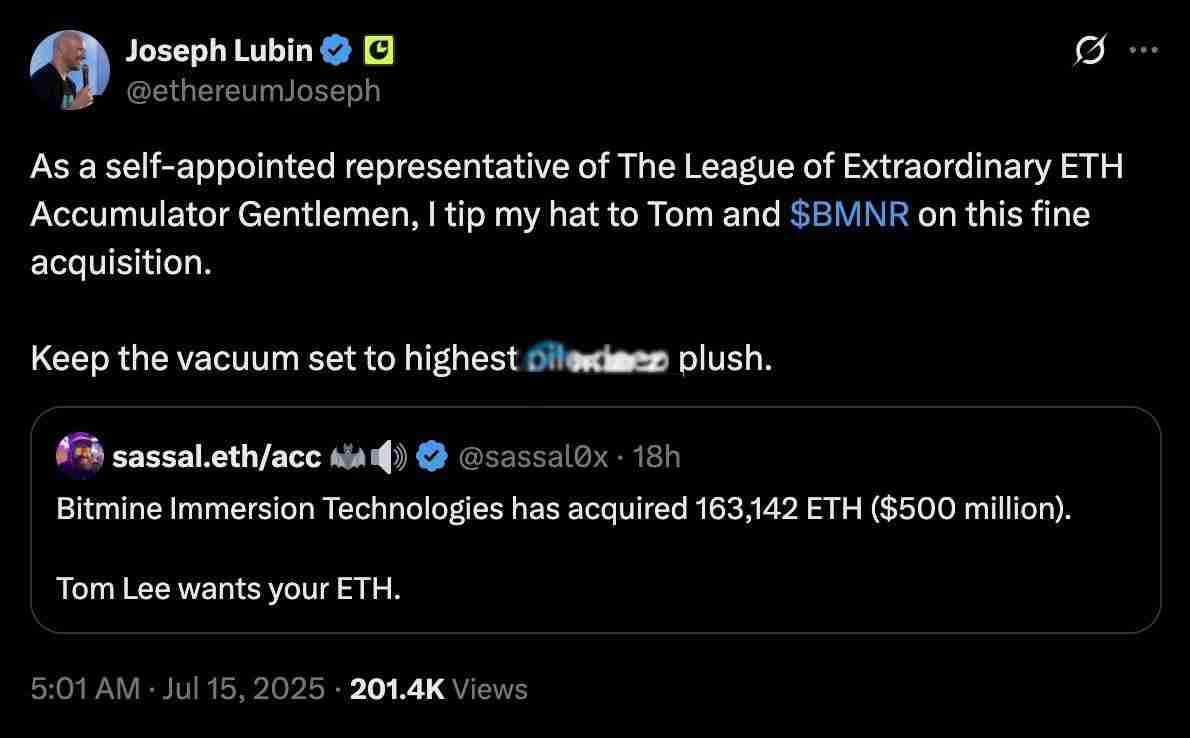Open the sassal.eth/acc display name
Image resolution: width=1190 pixels, height=738 pixels.
click(x=216, y=457)
